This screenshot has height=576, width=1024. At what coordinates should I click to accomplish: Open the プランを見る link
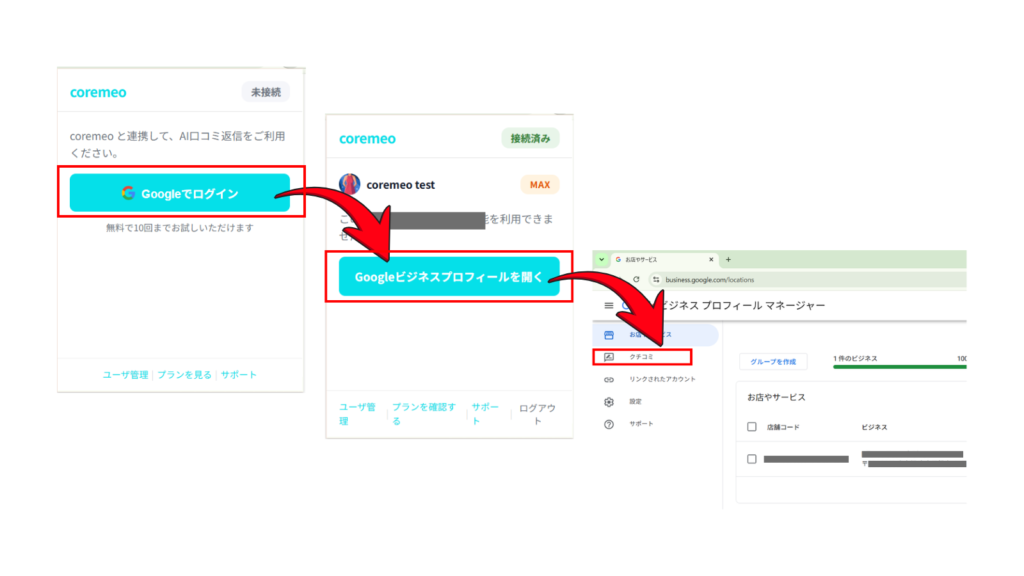(184, 375)
